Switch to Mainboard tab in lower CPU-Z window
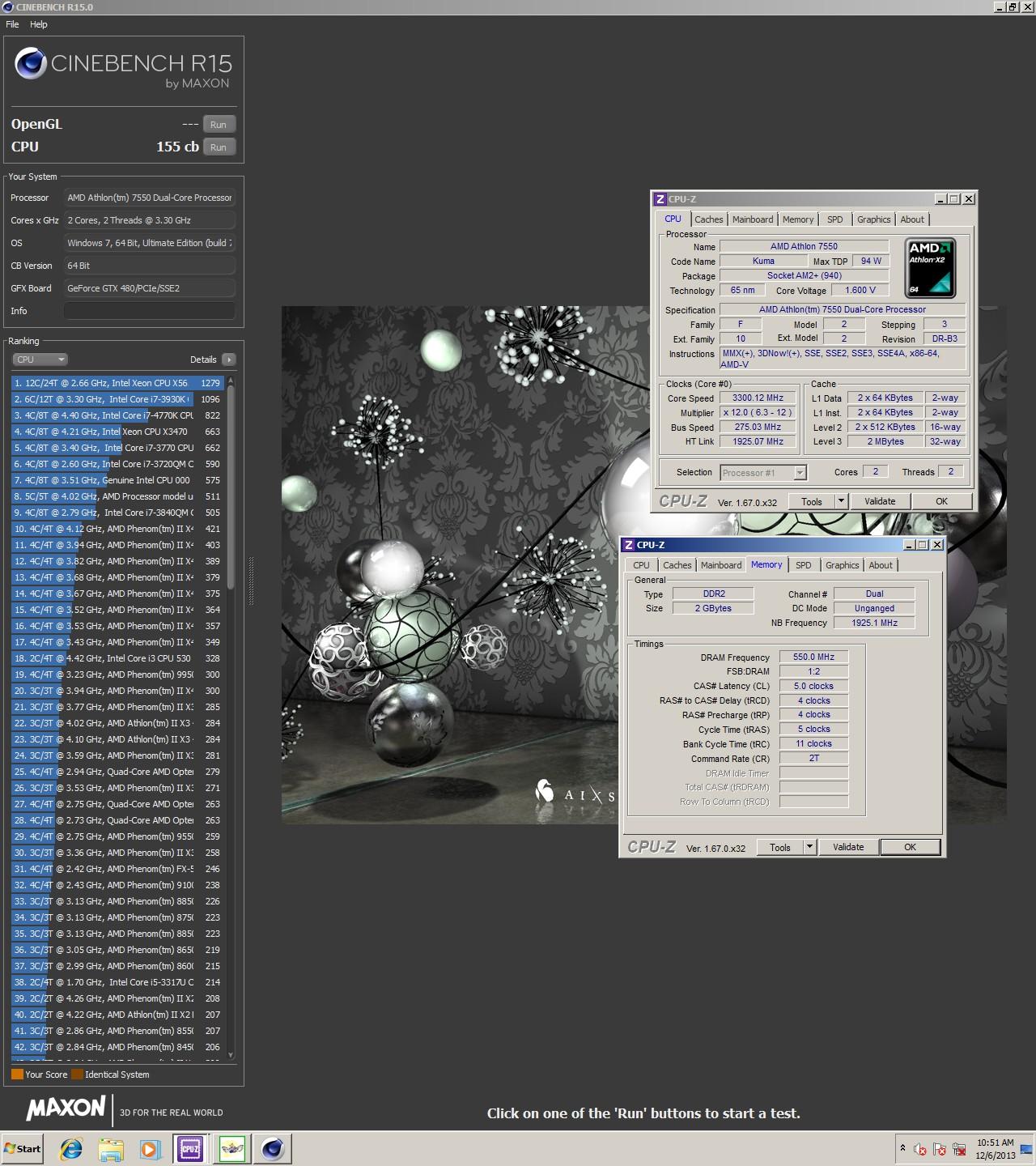Image resolution: width=1036 pixels, height=1166 pixels. (x=721, y=565)
